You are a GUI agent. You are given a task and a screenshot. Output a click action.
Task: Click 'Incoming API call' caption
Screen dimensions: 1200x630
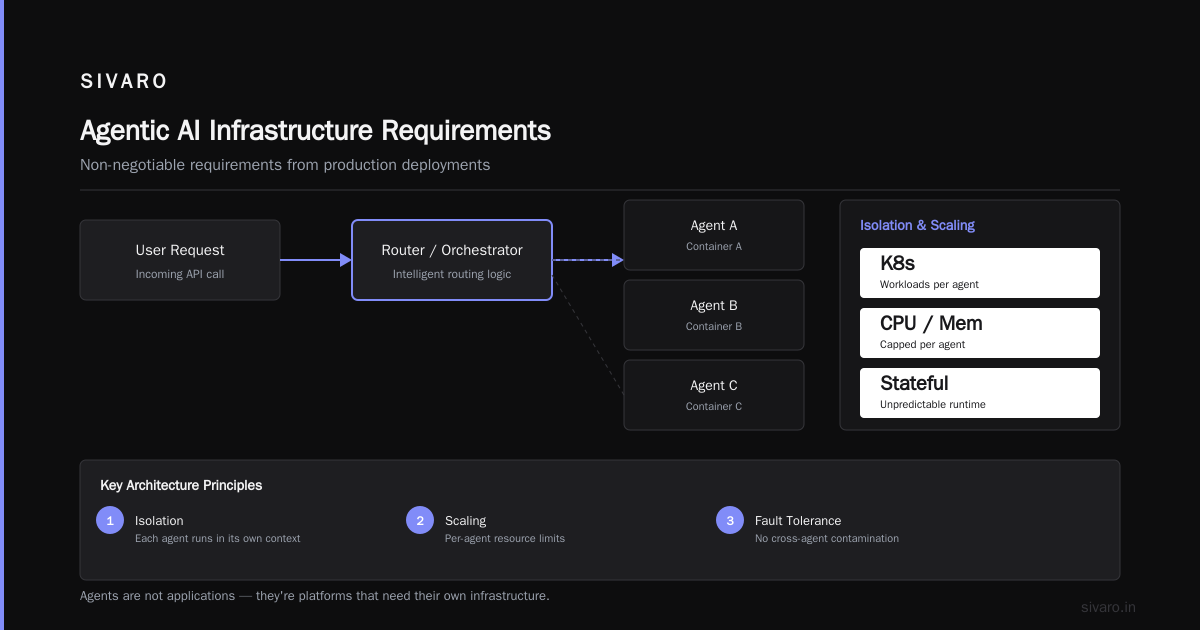(x=180, y=274)
